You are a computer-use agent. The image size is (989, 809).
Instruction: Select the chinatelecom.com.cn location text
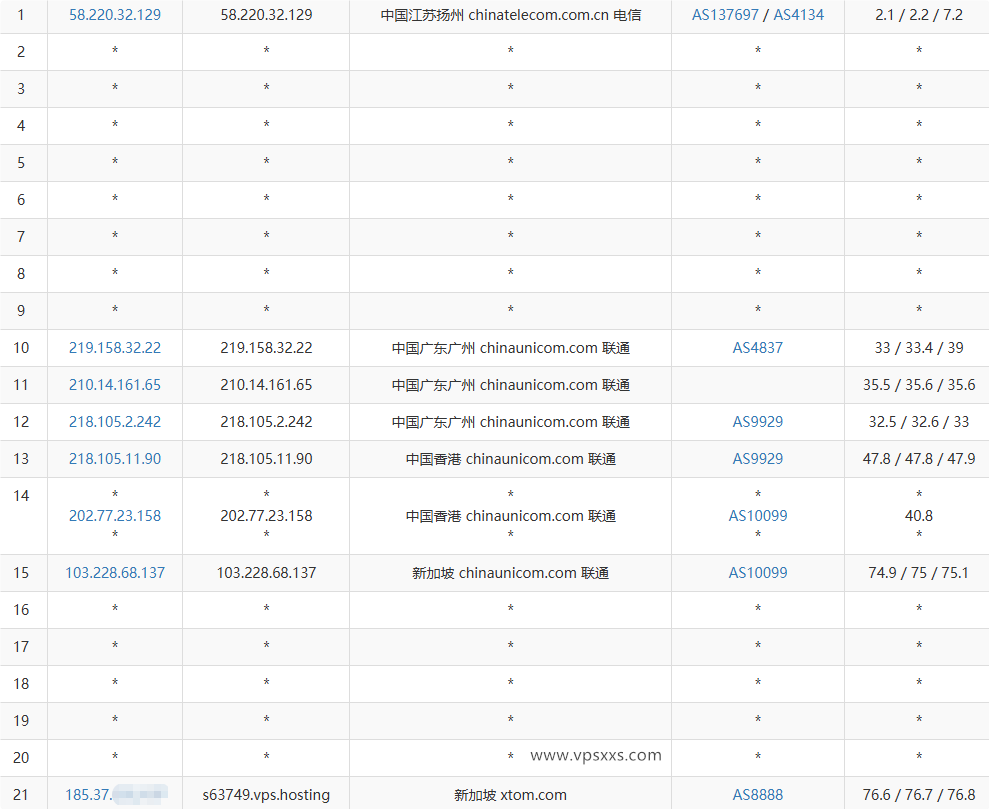[511, 15]
